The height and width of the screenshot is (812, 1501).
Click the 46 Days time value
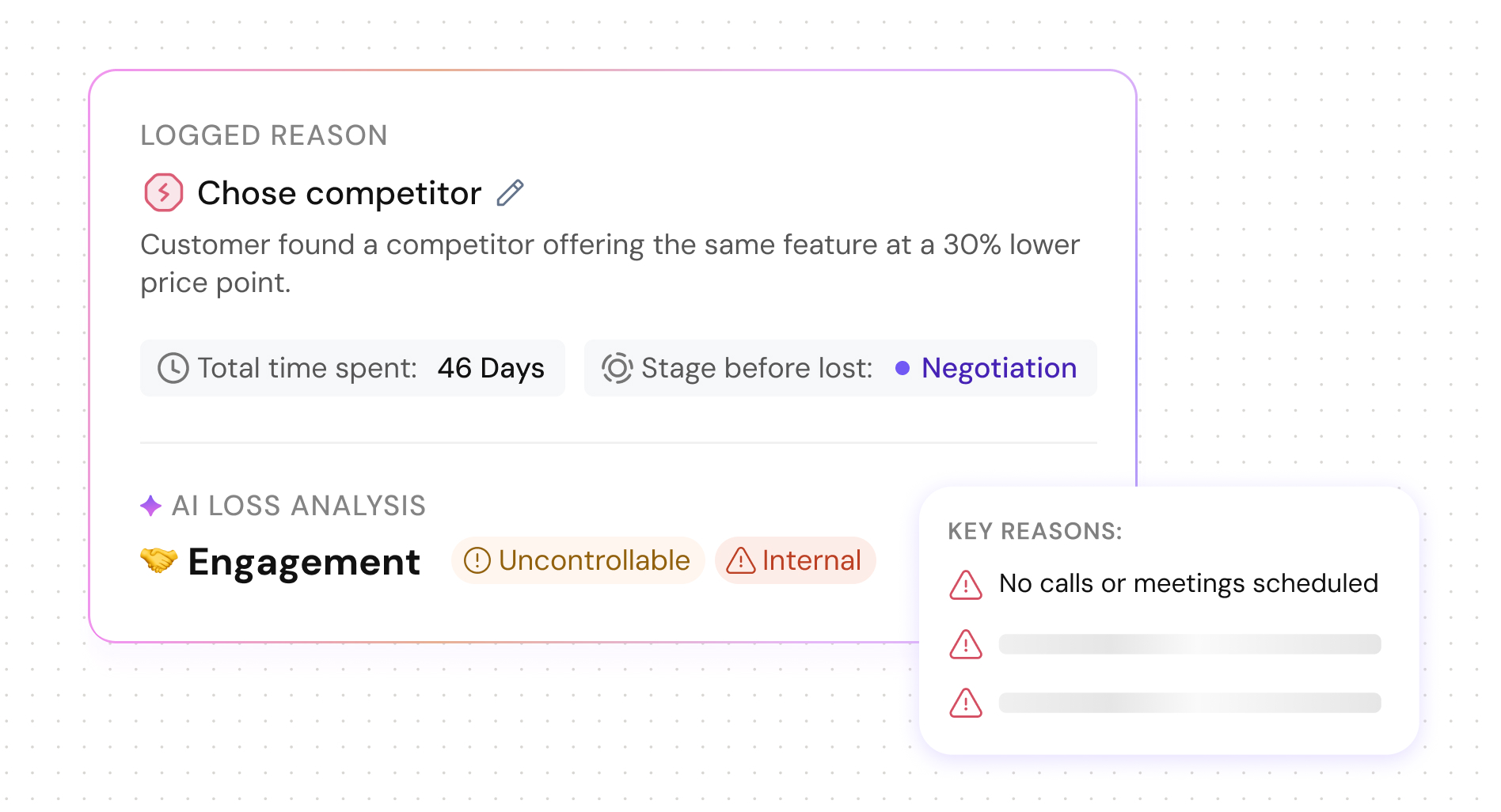tap(491, 368)
